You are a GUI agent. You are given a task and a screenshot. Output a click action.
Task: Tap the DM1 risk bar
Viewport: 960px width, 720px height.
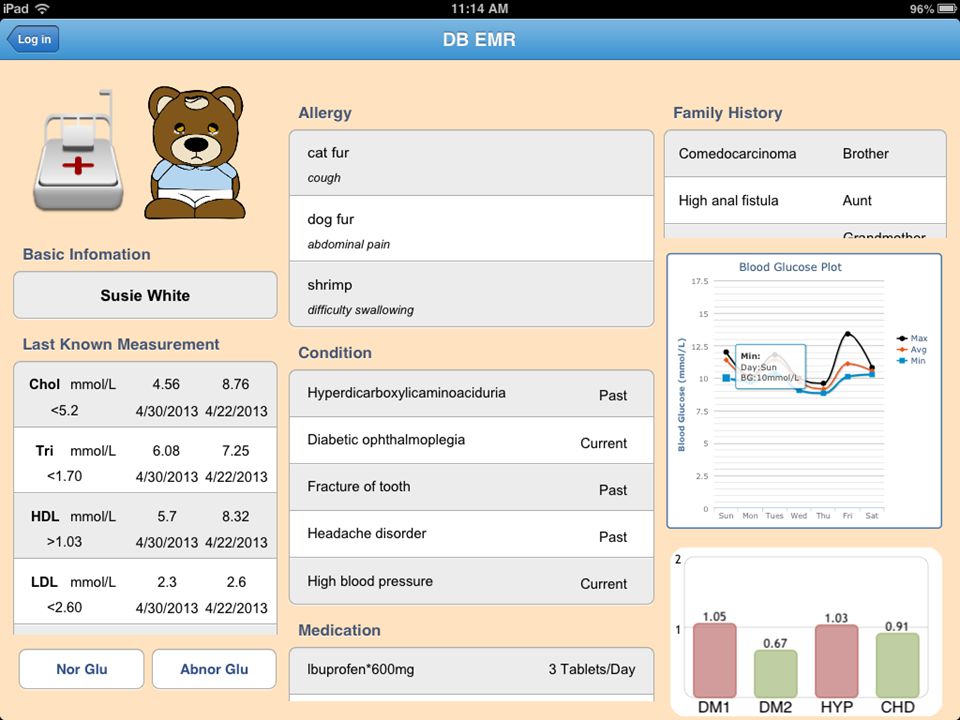714,661
